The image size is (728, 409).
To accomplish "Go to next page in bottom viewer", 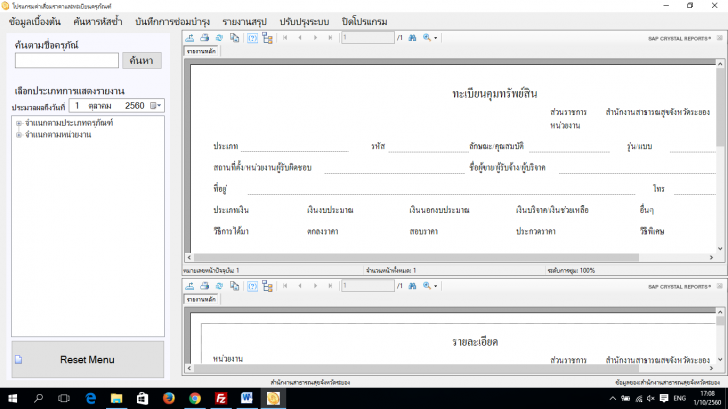I will click(315, 286).
